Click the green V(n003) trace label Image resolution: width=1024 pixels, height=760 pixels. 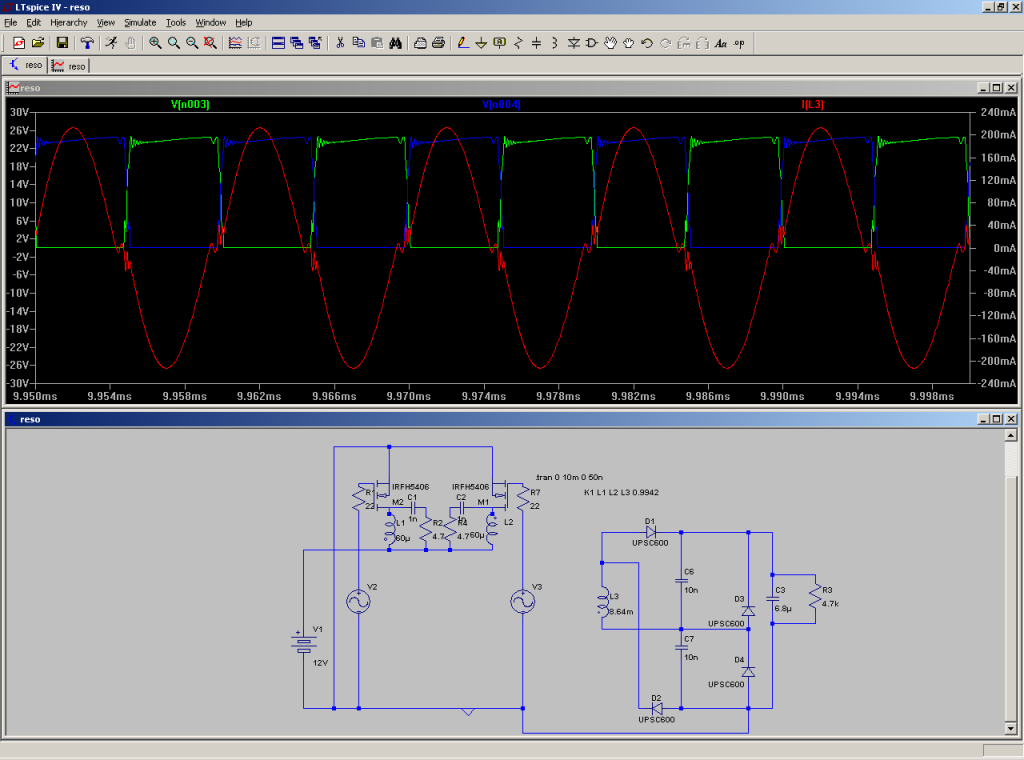(x=190, y=104)
